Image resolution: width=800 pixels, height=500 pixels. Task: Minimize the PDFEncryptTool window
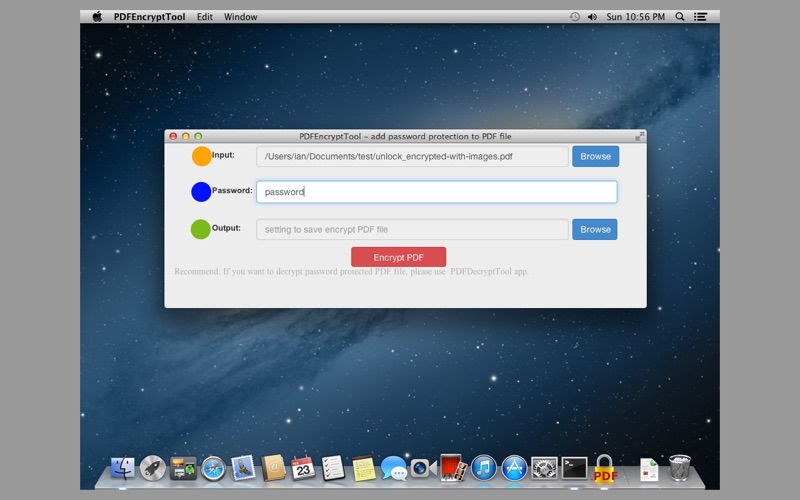click(x=186, y=136)
